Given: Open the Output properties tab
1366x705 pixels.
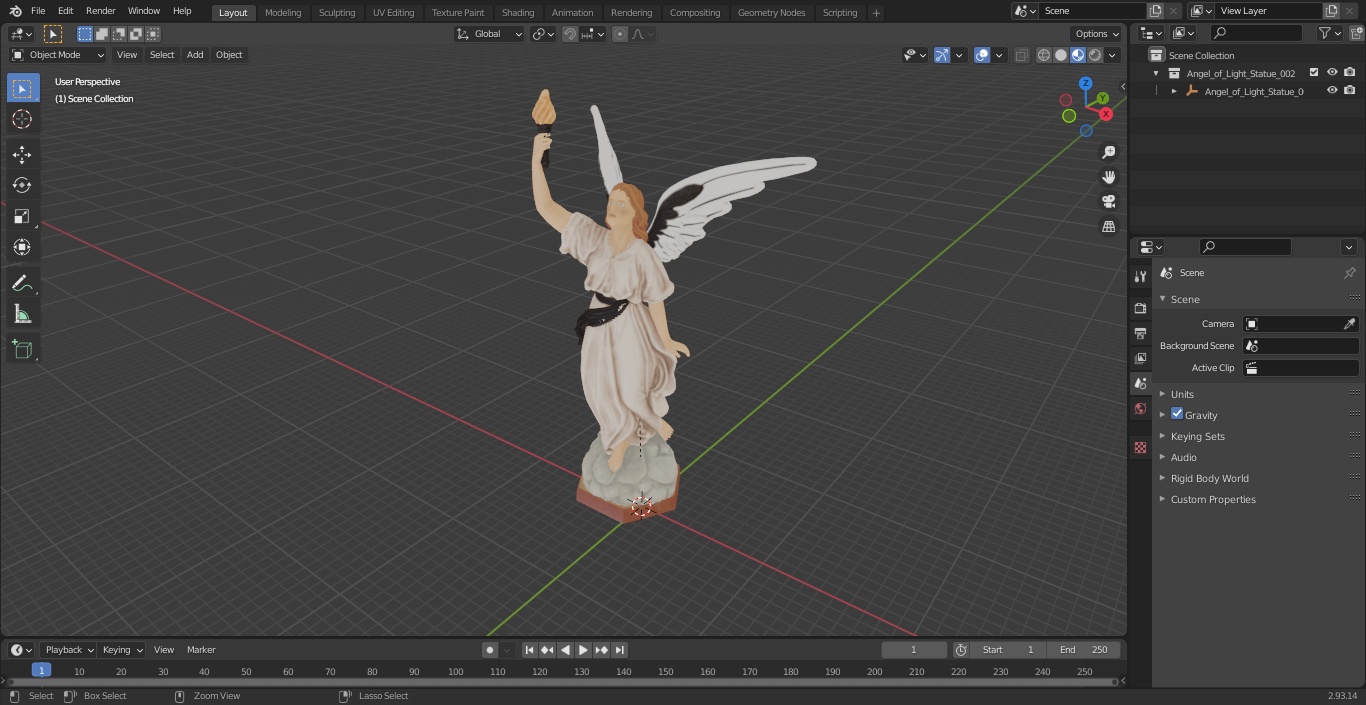Looking at the screenshot, I should (x=1140, y=333).
